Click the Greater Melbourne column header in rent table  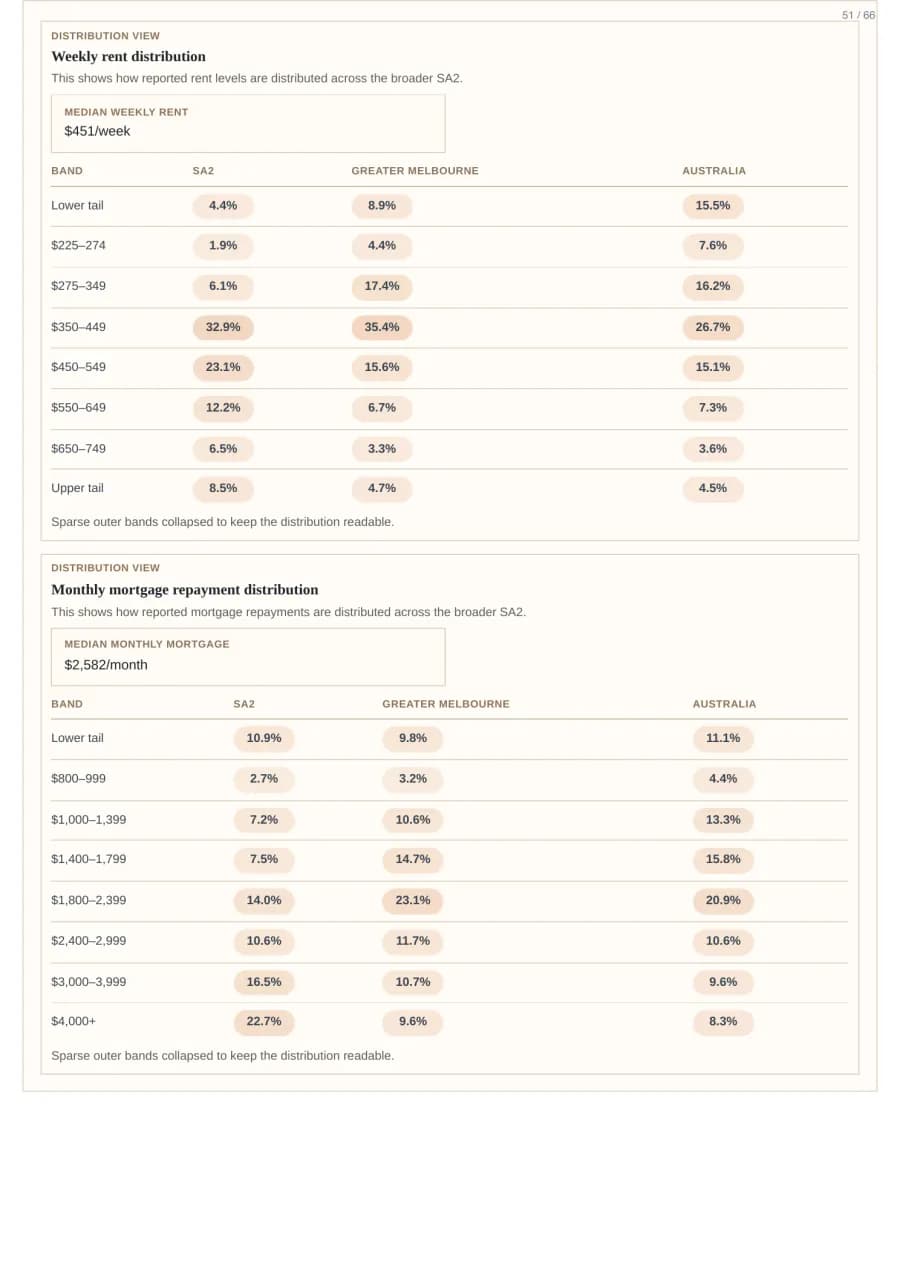click(x=415, y=171)
